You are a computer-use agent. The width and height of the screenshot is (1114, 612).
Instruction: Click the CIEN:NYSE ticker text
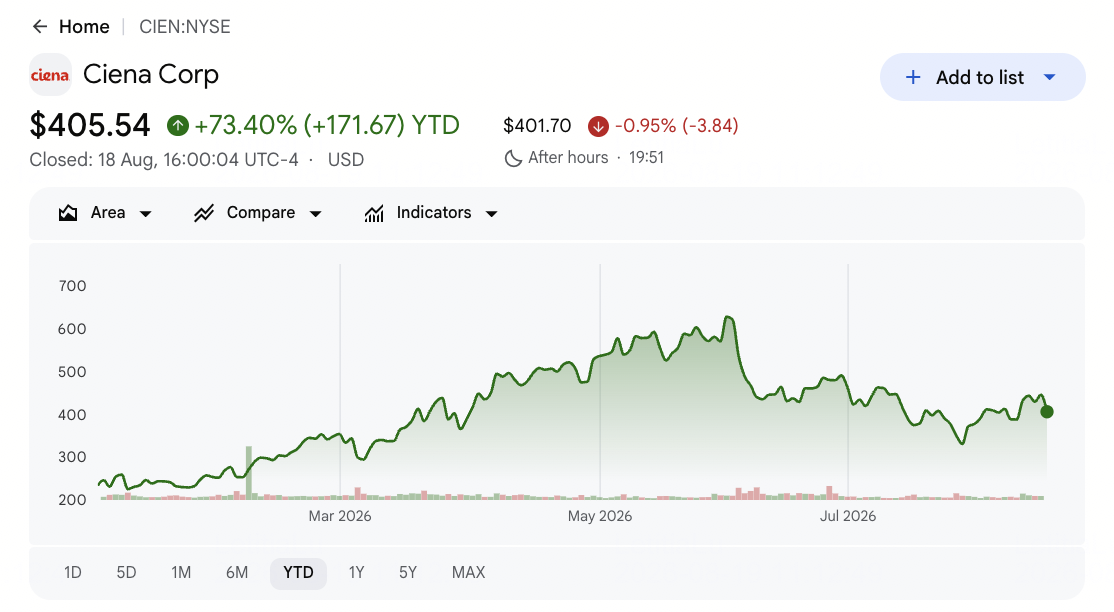[185, 27]
